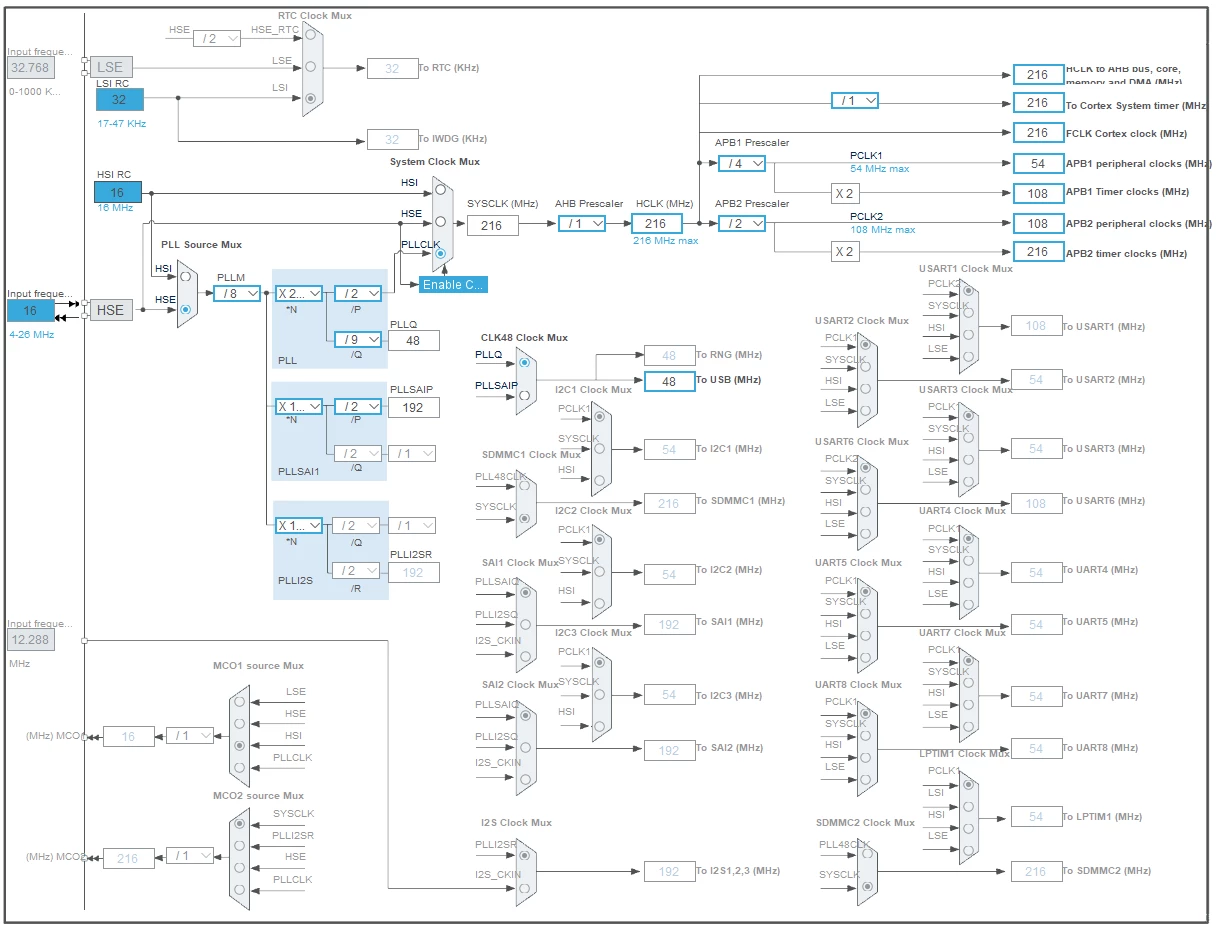Open PLLI2S /R divider dropdown
This screenshot has width=1226, height=933.
point(357,571)
